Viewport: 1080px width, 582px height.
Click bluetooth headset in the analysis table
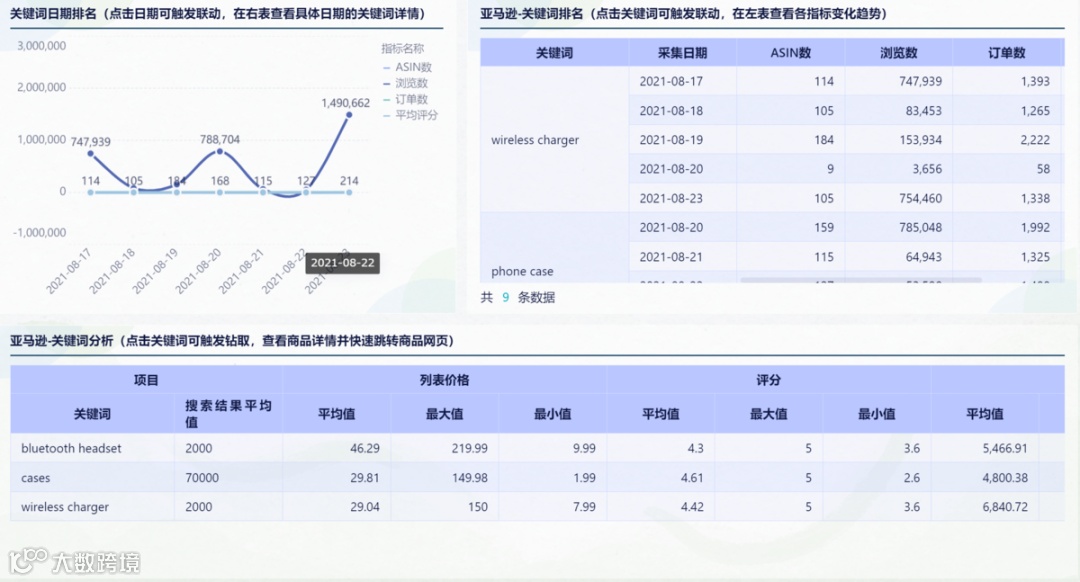tap(70, 448)
